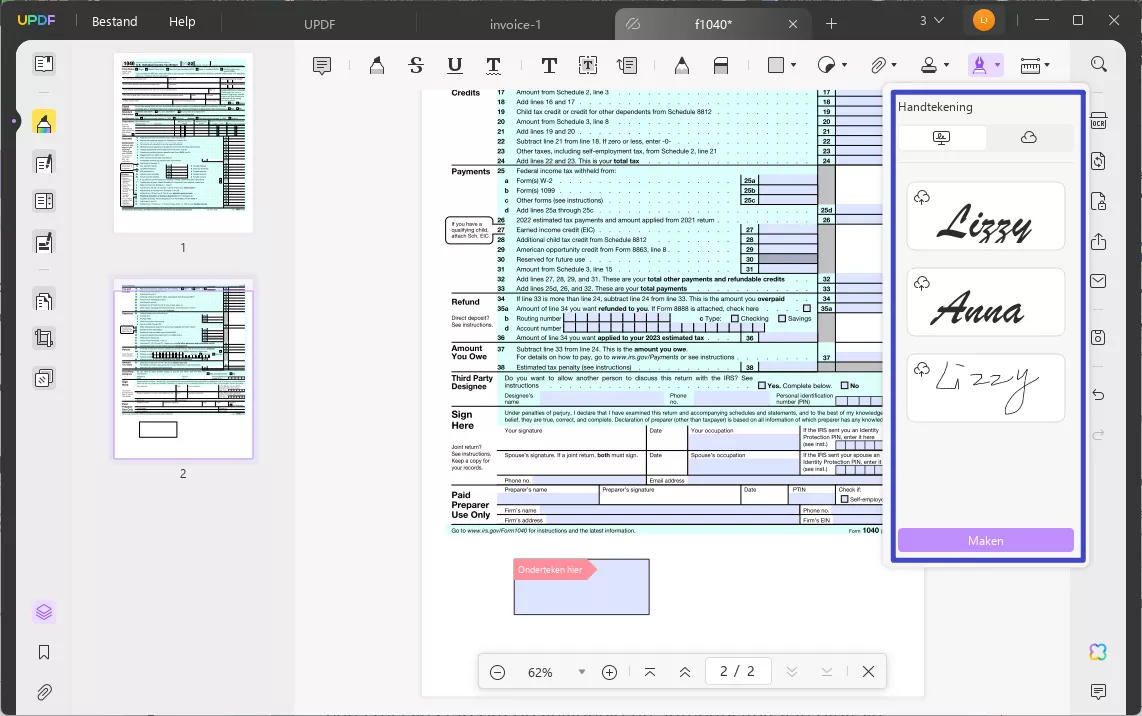This screenshot has width=1142, height=716.
Task: Undo the last action in right sidebar
Action: coord(1098,395)
